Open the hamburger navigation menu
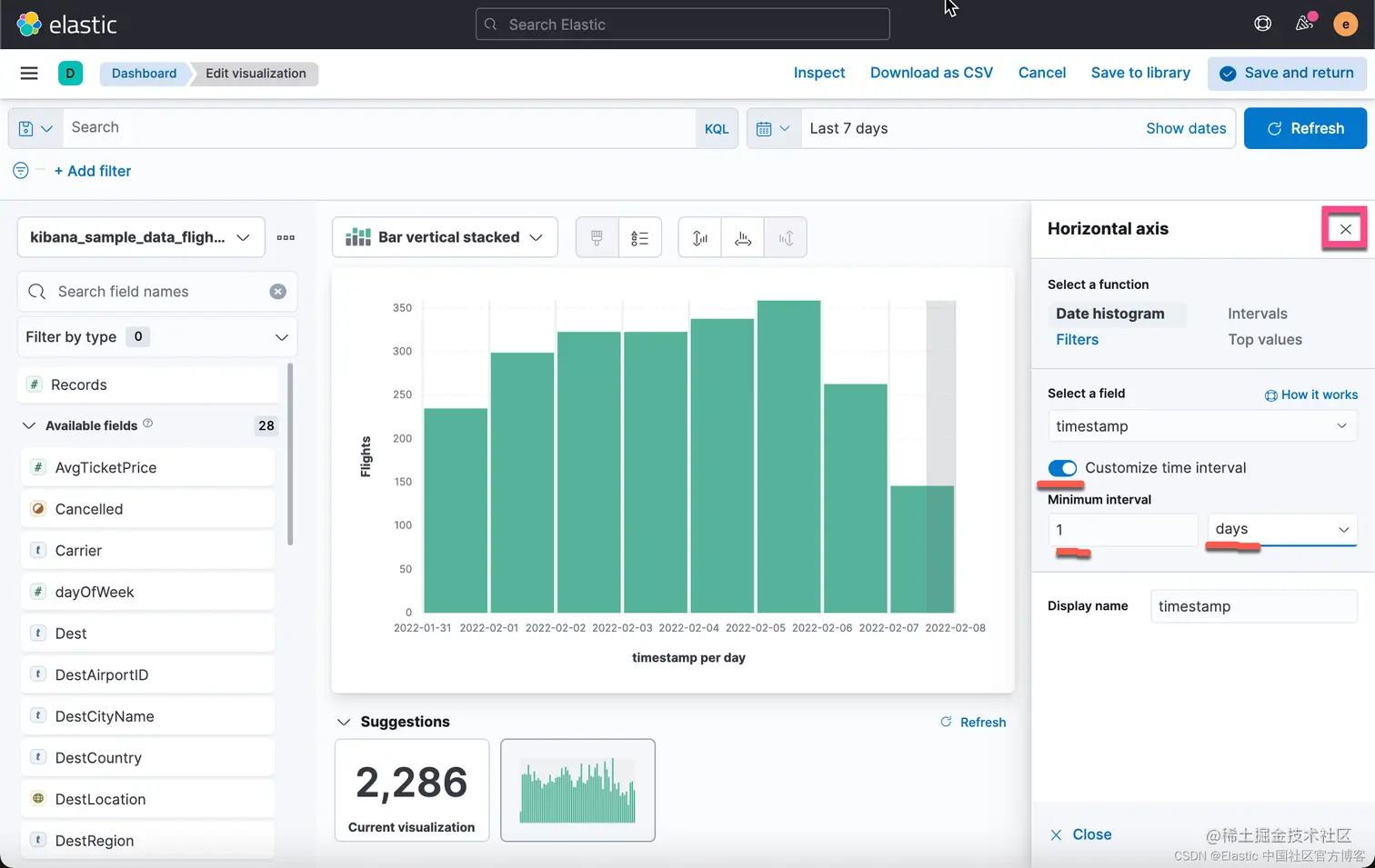Image resolution: width=1375 pixels, height=868 pixels. [29, 74]
